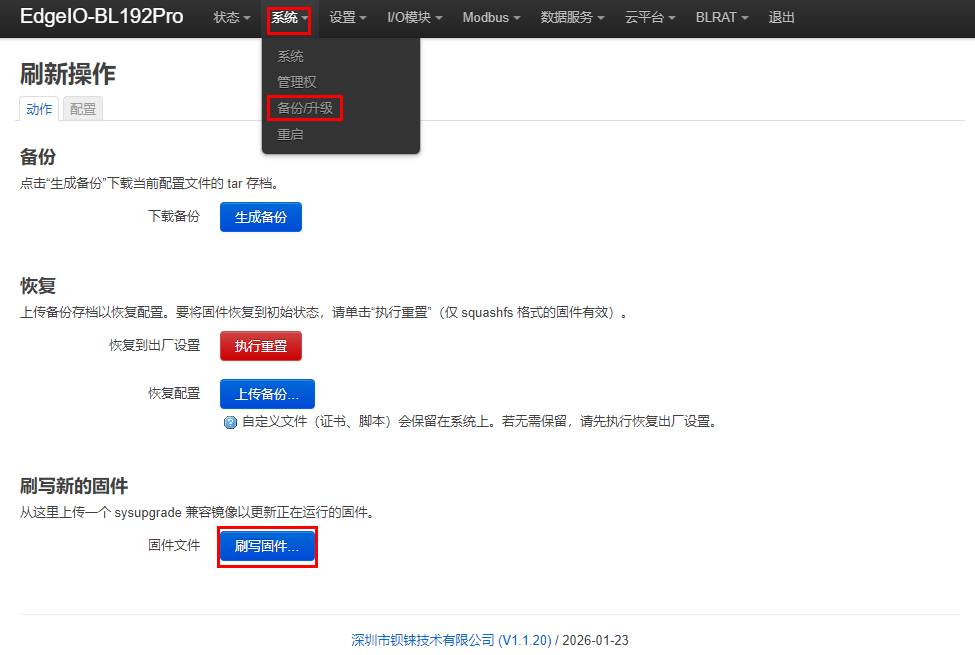The height and width of the screenshot is (655, 975).
Task: Expand the 数据服务 menu
Action: point(572,17)
